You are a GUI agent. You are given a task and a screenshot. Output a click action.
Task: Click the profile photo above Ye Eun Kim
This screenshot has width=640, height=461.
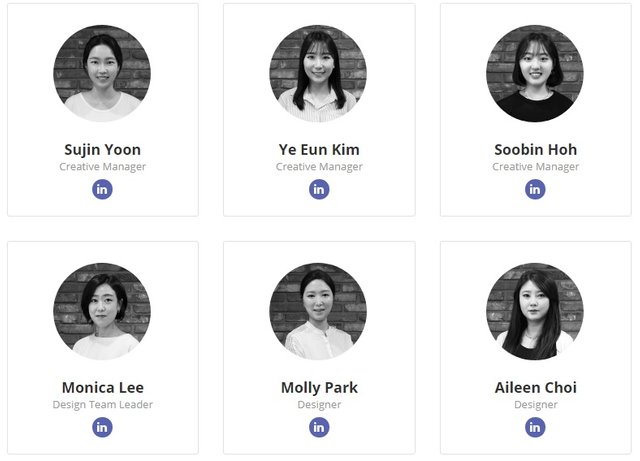(319, 73)
